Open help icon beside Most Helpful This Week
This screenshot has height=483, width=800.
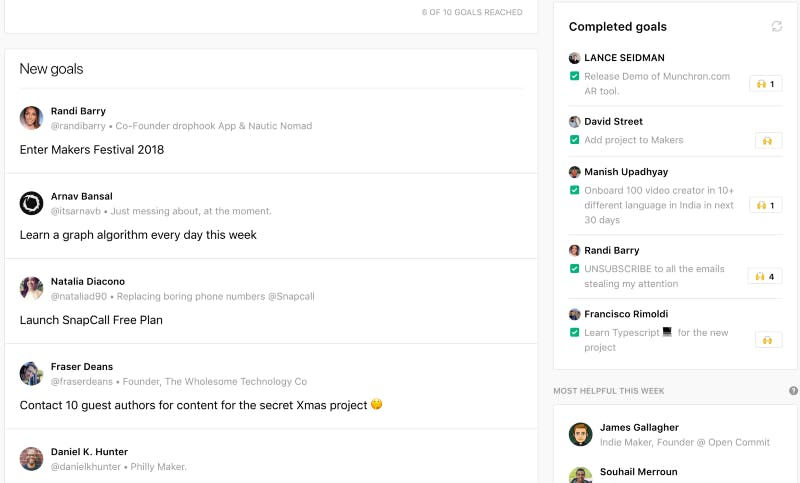point(793,391)
